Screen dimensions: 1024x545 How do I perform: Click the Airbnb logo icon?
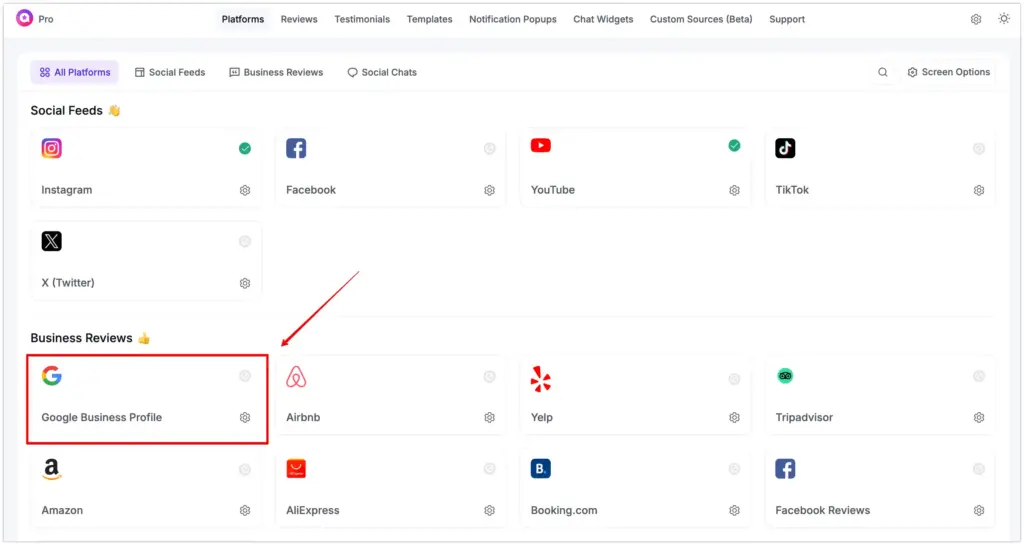(x=296, y=377)
